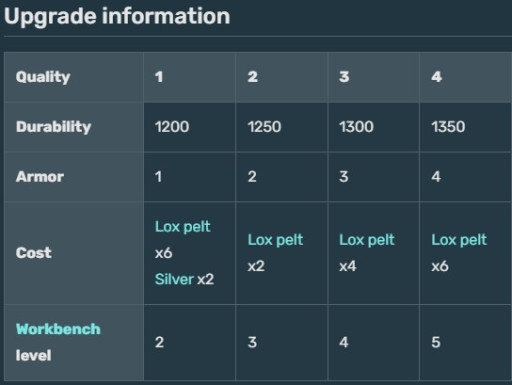The image size is (512, 385).
Task: Click durability value 1250
Action: 264,127
